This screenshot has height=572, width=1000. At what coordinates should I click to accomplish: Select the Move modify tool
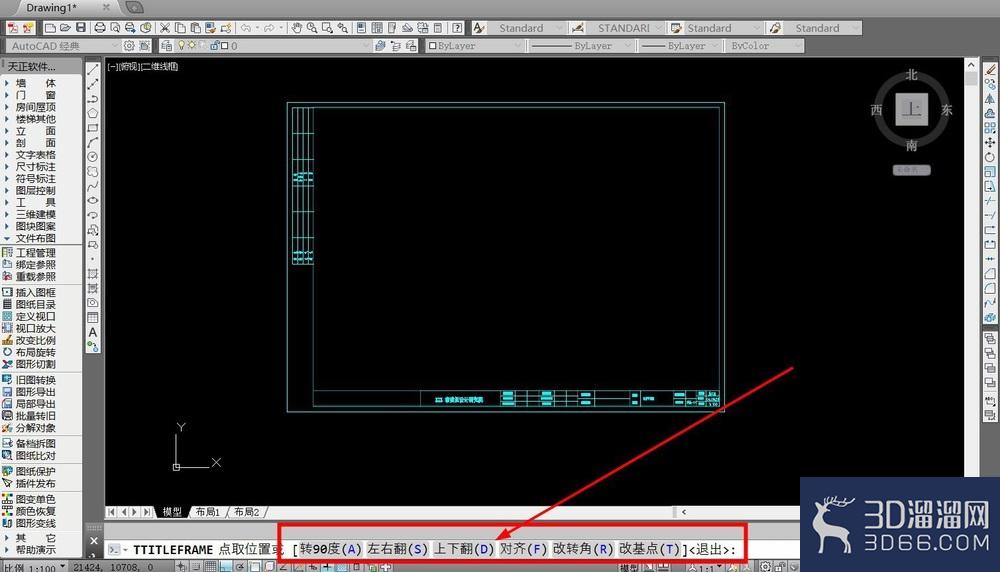tap(990, 142)
